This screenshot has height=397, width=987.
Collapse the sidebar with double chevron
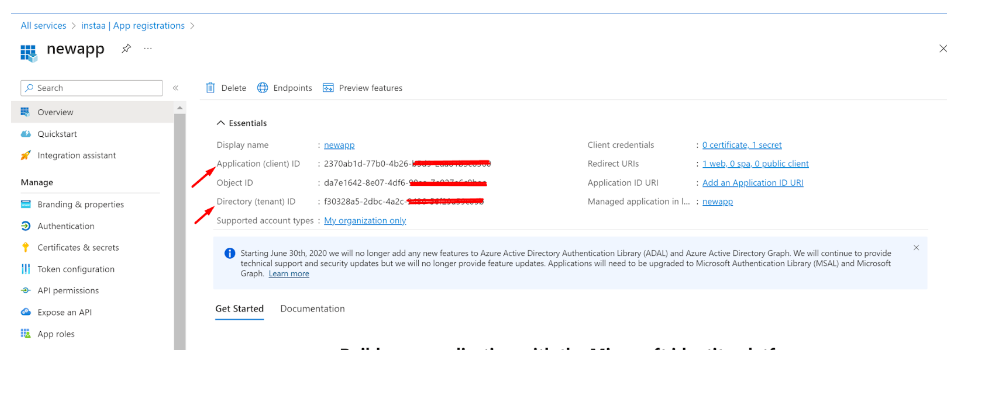tap(176, 88)
